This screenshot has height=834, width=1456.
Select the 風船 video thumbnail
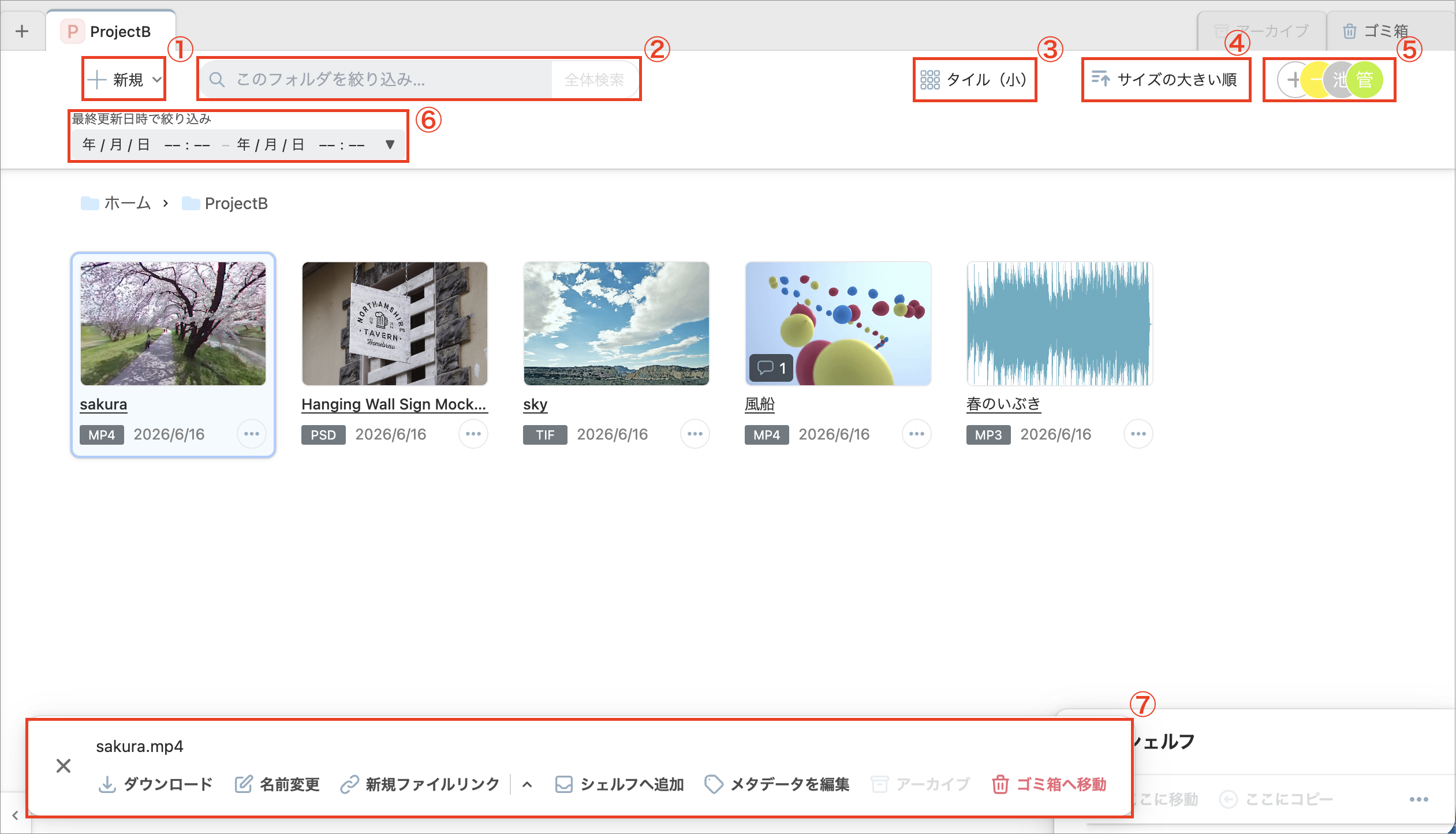[838, 323]
